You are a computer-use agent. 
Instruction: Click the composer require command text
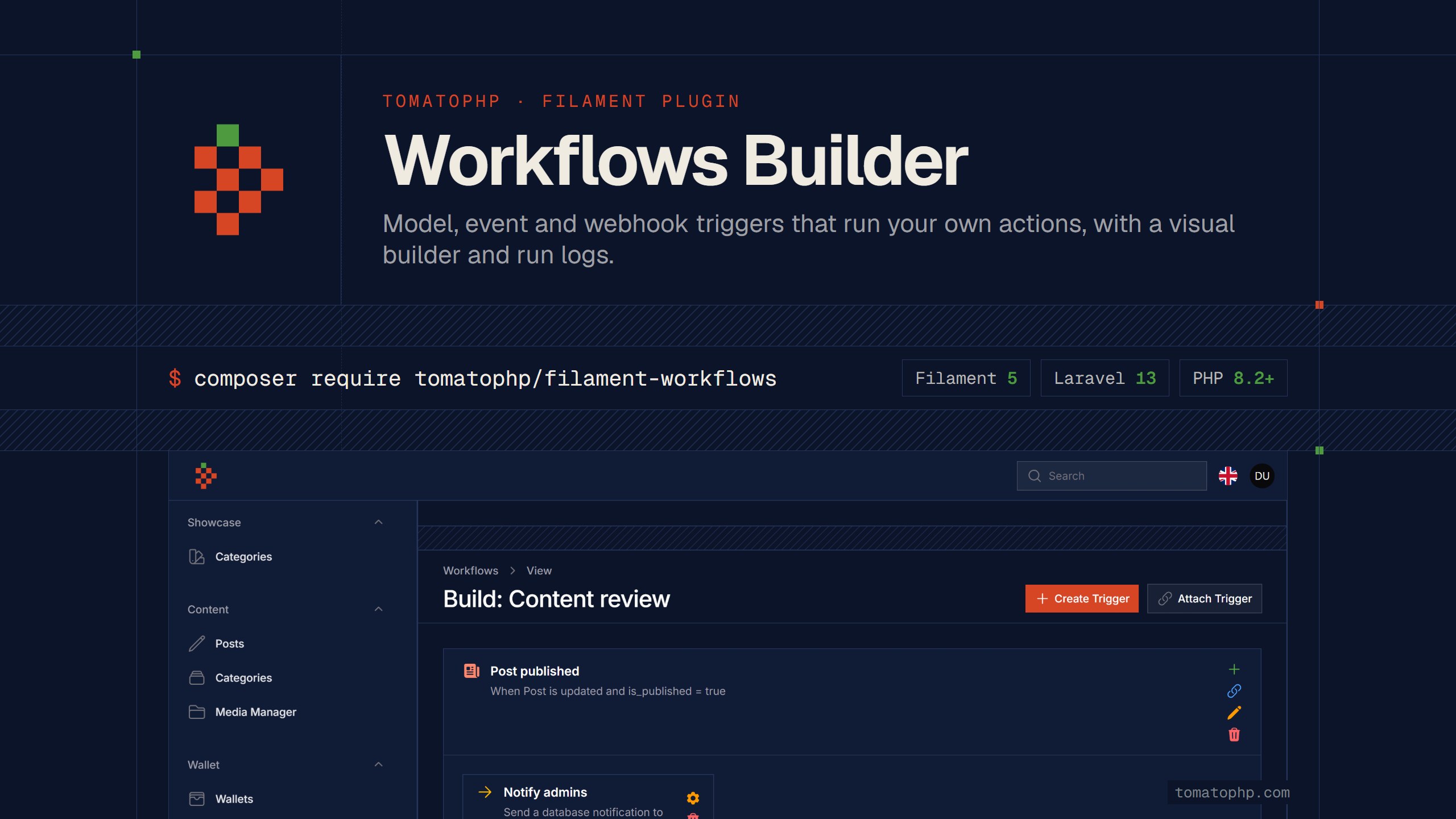[x=485, y=379]
